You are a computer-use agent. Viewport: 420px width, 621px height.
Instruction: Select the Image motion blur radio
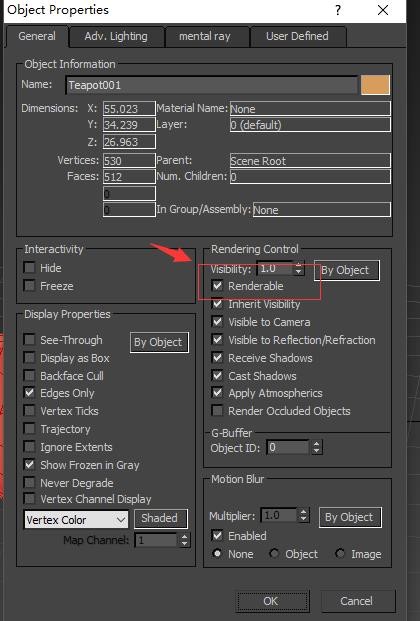pyautogui.click(x=340, y=553)
